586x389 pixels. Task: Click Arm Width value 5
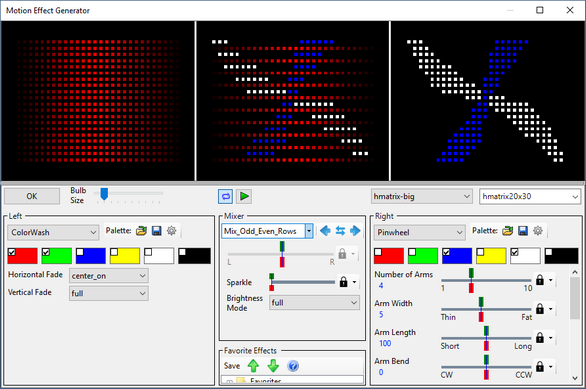[381, 315]
